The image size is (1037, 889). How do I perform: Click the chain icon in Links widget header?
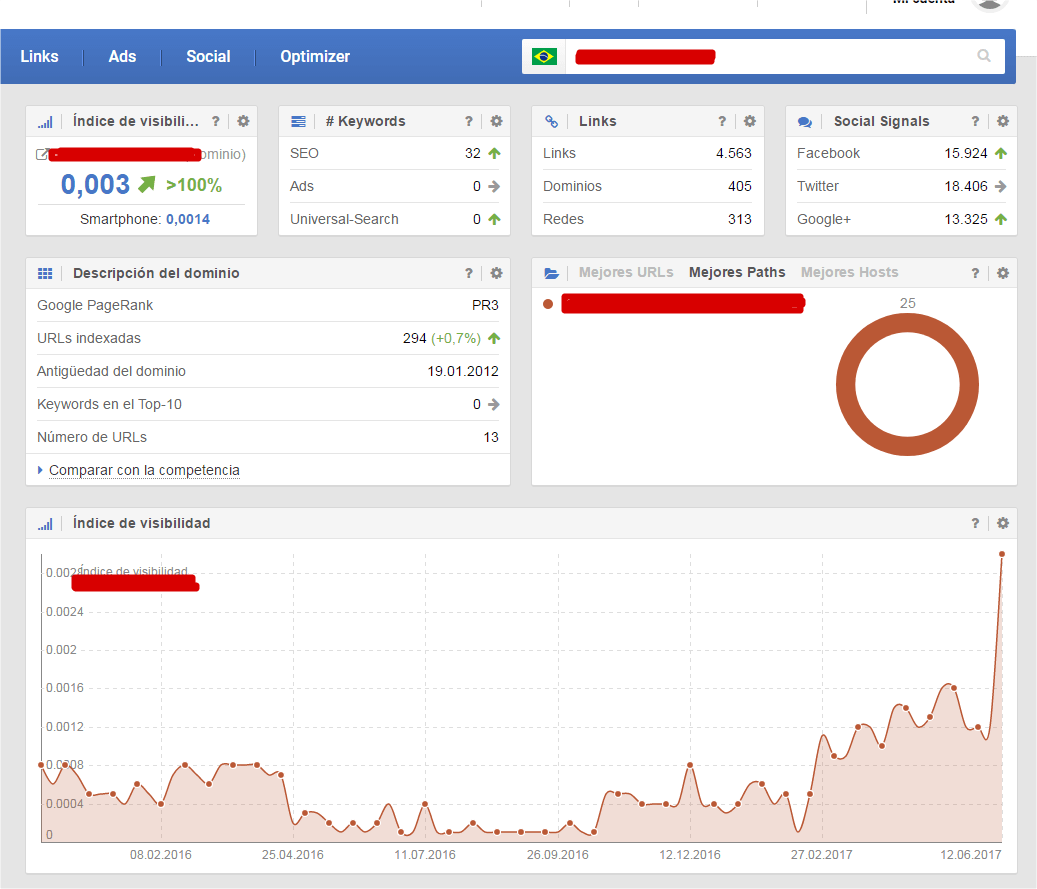552,122
